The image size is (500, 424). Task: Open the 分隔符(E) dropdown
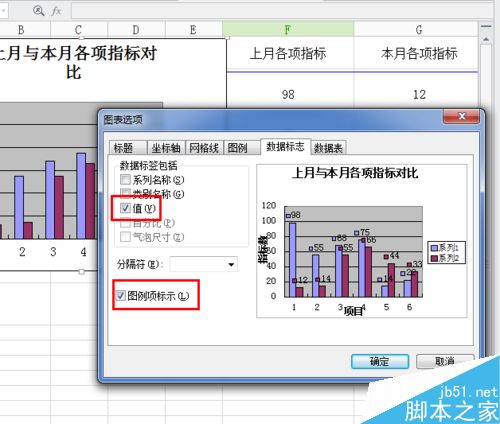click(231, 265)
